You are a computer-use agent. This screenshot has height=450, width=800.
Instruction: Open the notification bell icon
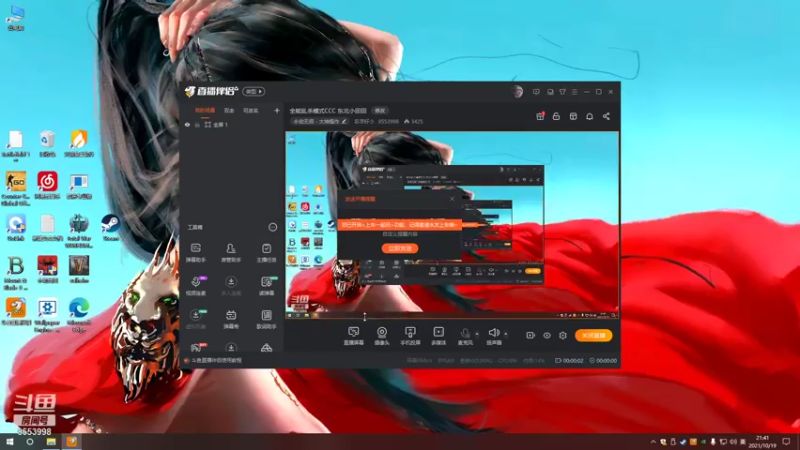click(x=589, y=116)
